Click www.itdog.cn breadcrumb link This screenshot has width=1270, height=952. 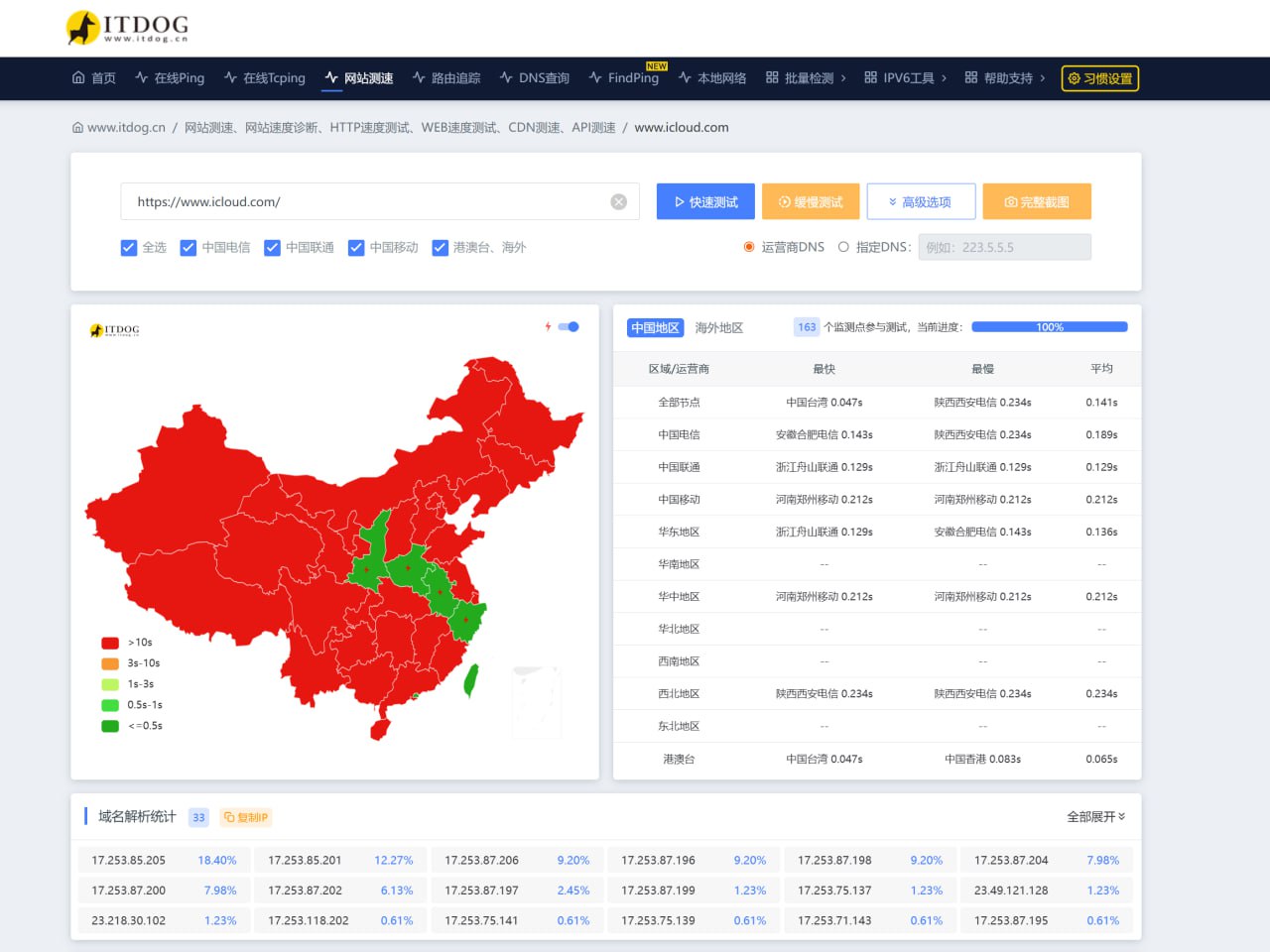[x=126, y=127]
